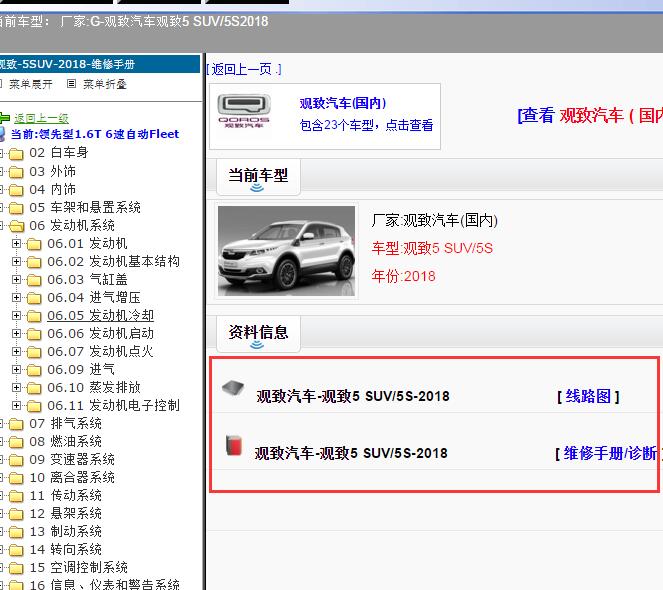Click the folder icon for 06.10 蒸发排放

pyautogui.click(x=34, y=388)
